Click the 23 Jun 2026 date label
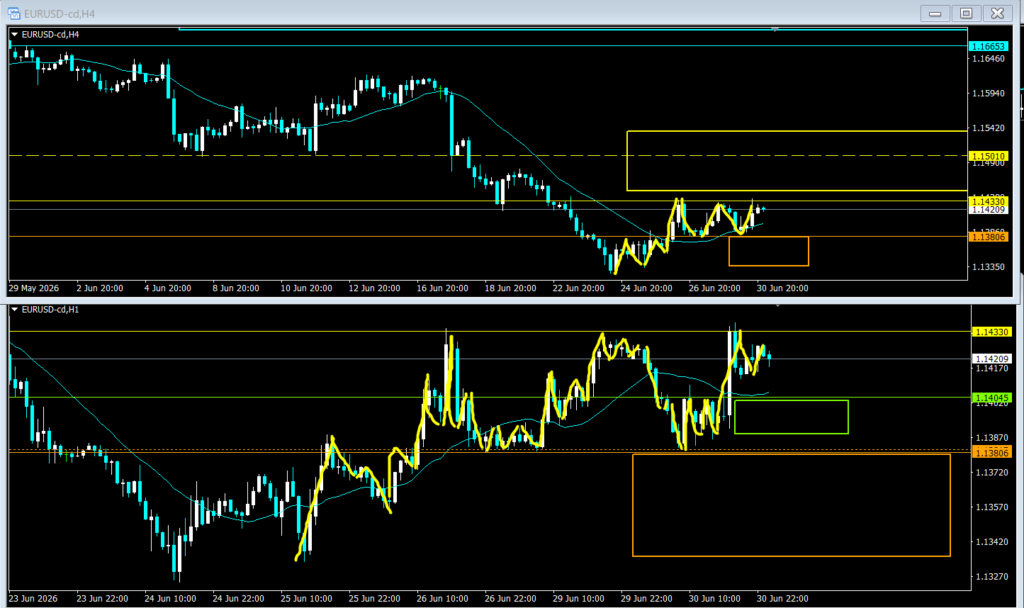Screen dimensions: 1024x608 [x=33, y=598]
